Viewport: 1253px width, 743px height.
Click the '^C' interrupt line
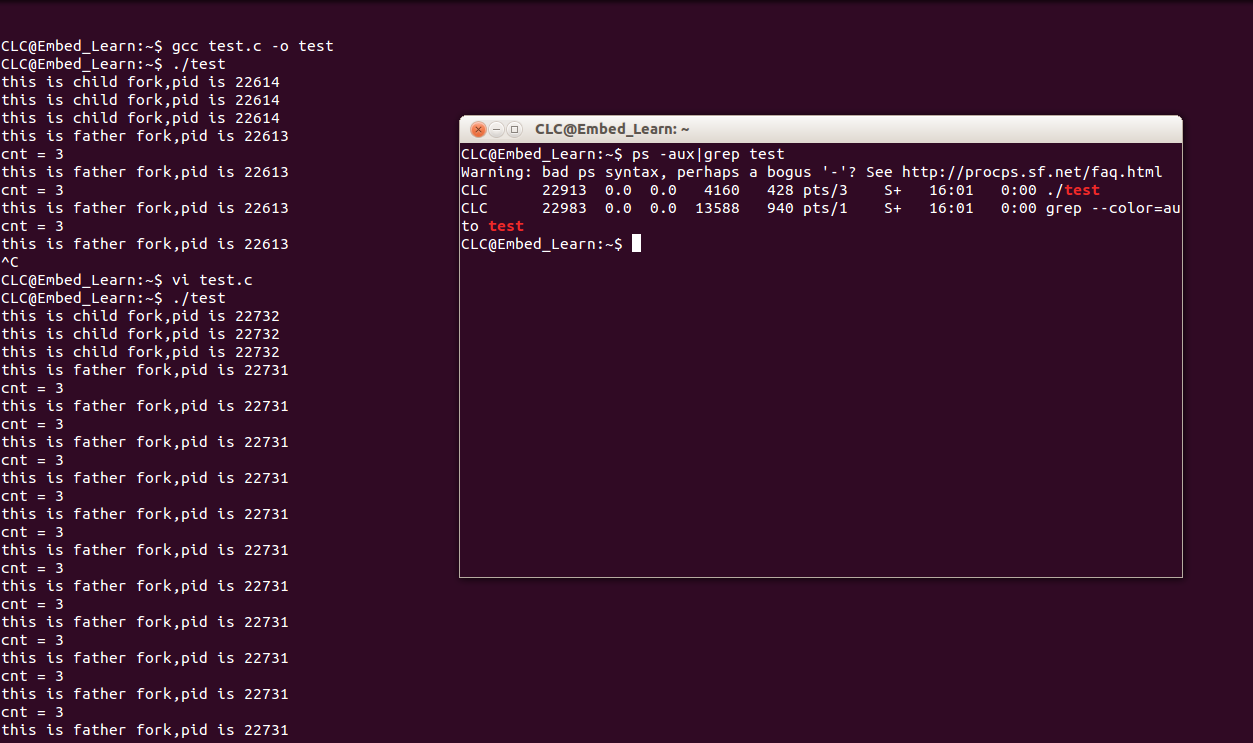coord(10,262)
